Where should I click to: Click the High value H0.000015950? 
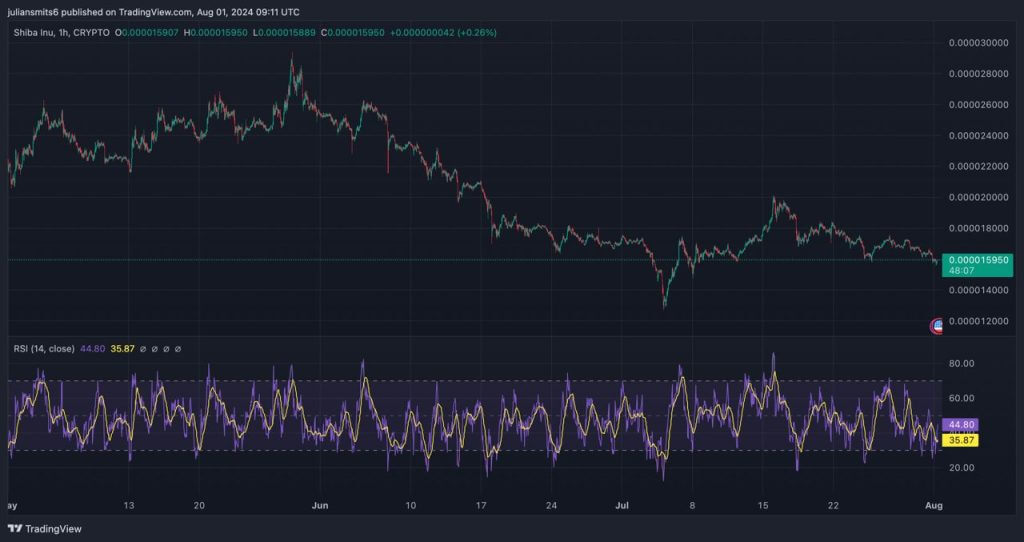click(216, 32)
